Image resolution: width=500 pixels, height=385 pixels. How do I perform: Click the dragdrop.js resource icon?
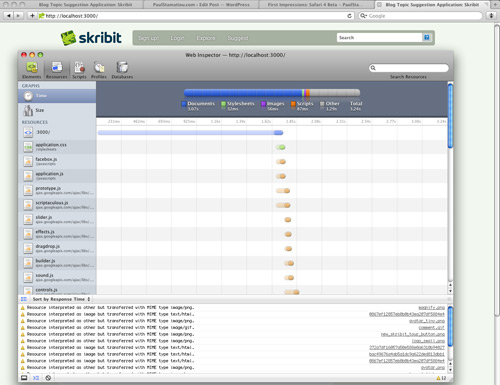(x=28, y=248)
